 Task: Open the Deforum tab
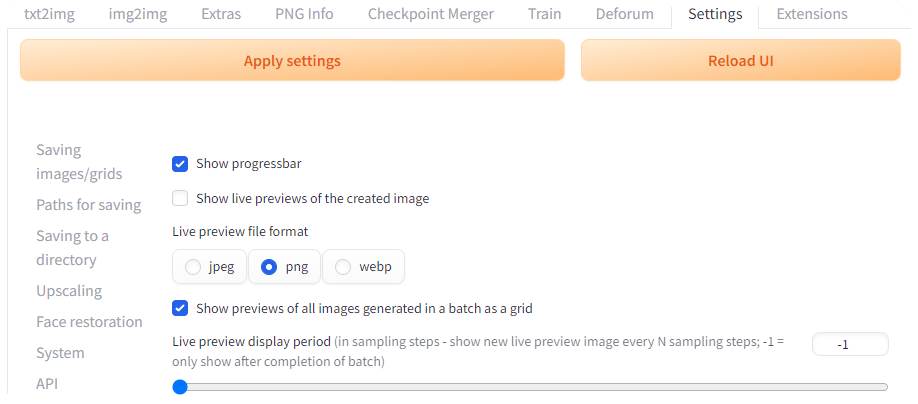click(x=624, y=14)
